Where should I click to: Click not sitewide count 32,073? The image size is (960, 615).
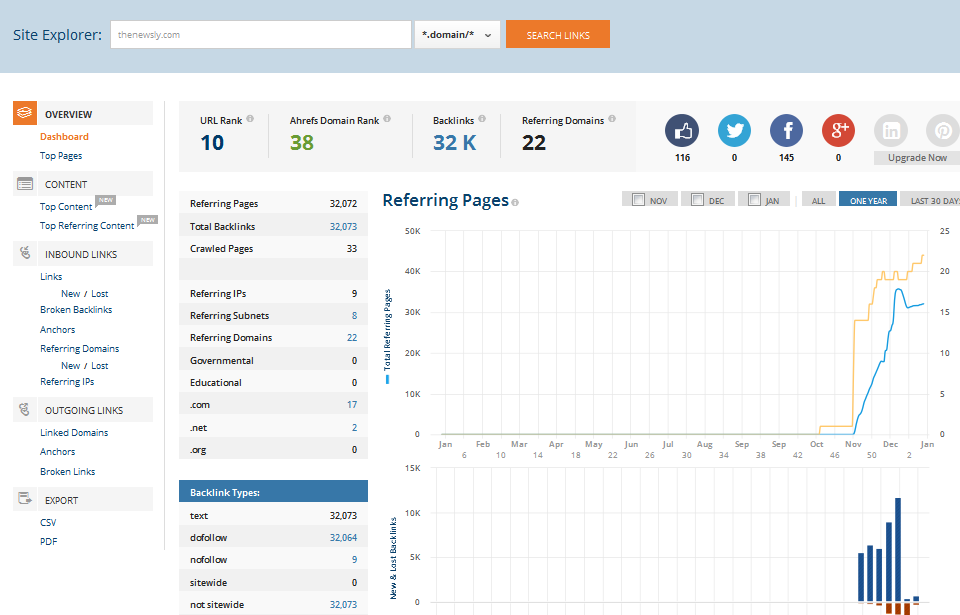coord(343,605)
